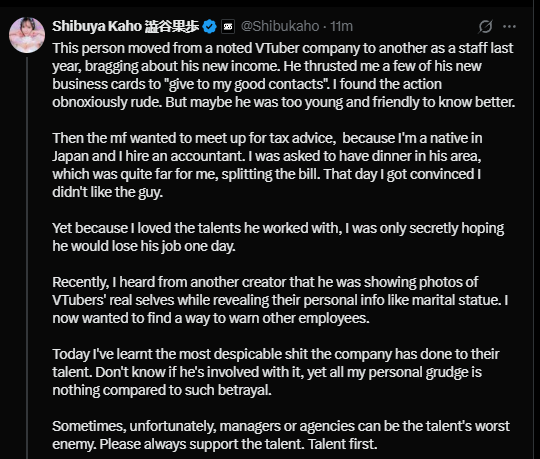Viewport: 540px width, 459px height.
Task: Click the 11m timestamp
Action: click(341, 26)
